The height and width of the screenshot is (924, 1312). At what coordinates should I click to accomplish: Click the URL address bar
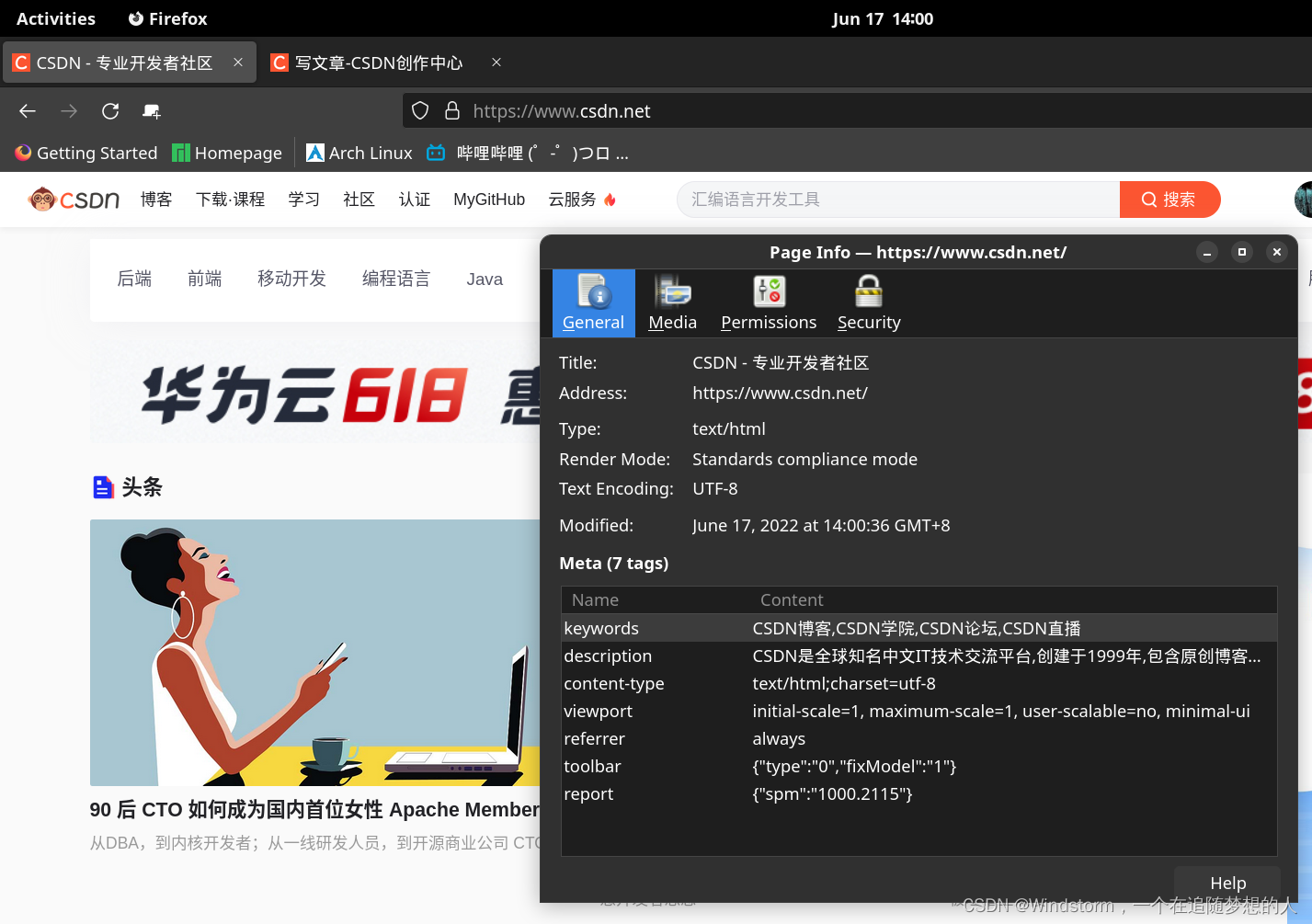point(857,111)
